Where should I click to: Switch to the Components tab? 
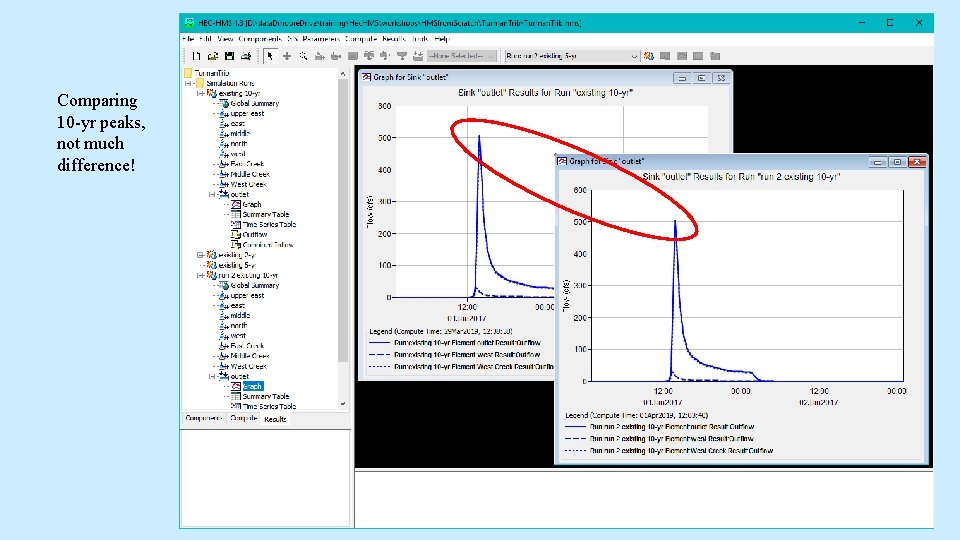click(204, 419)
